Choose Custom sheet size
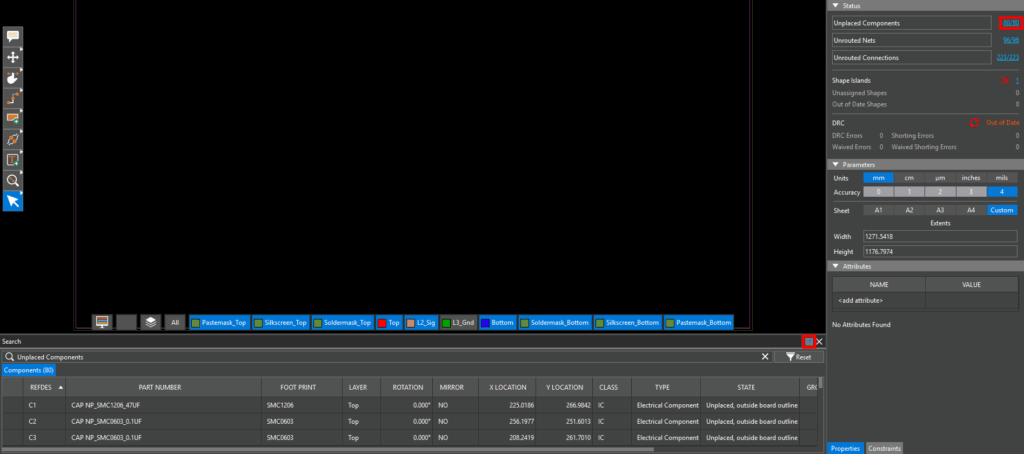The width and height of the screenshot is (1024, 454). click(1002, 210)
